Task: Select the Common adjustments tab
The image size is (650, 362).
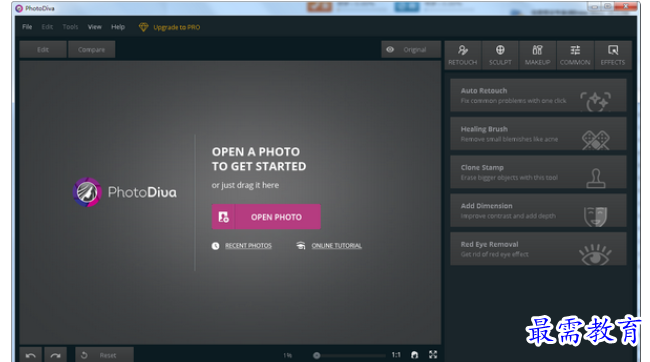Action: [x=575, y=55]
